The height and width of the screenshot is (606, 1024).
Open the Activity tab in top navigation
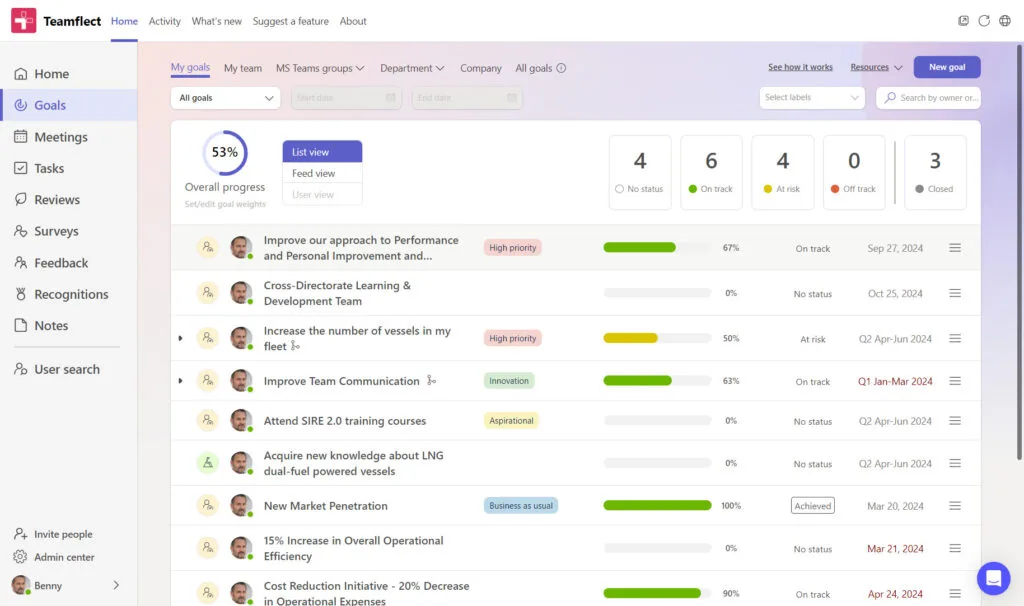click(164, 21)
